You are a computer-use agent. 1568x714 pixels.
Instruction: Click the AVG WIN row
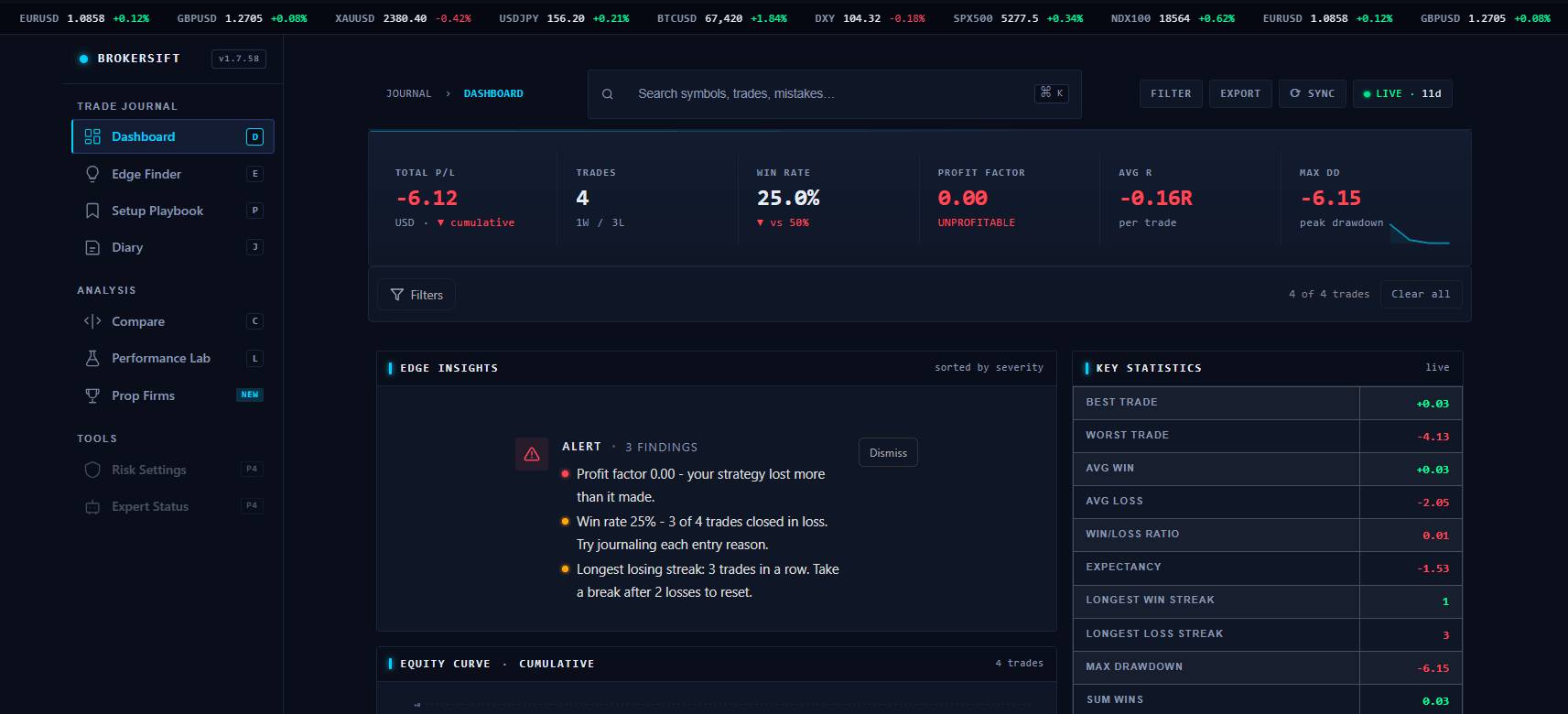pyautogui.click(x=1268, y=469)
